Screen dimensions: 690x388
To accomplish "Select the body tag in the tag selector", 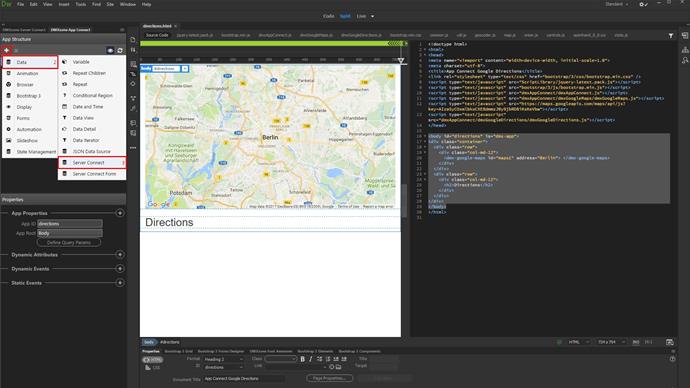I will 149,342.
